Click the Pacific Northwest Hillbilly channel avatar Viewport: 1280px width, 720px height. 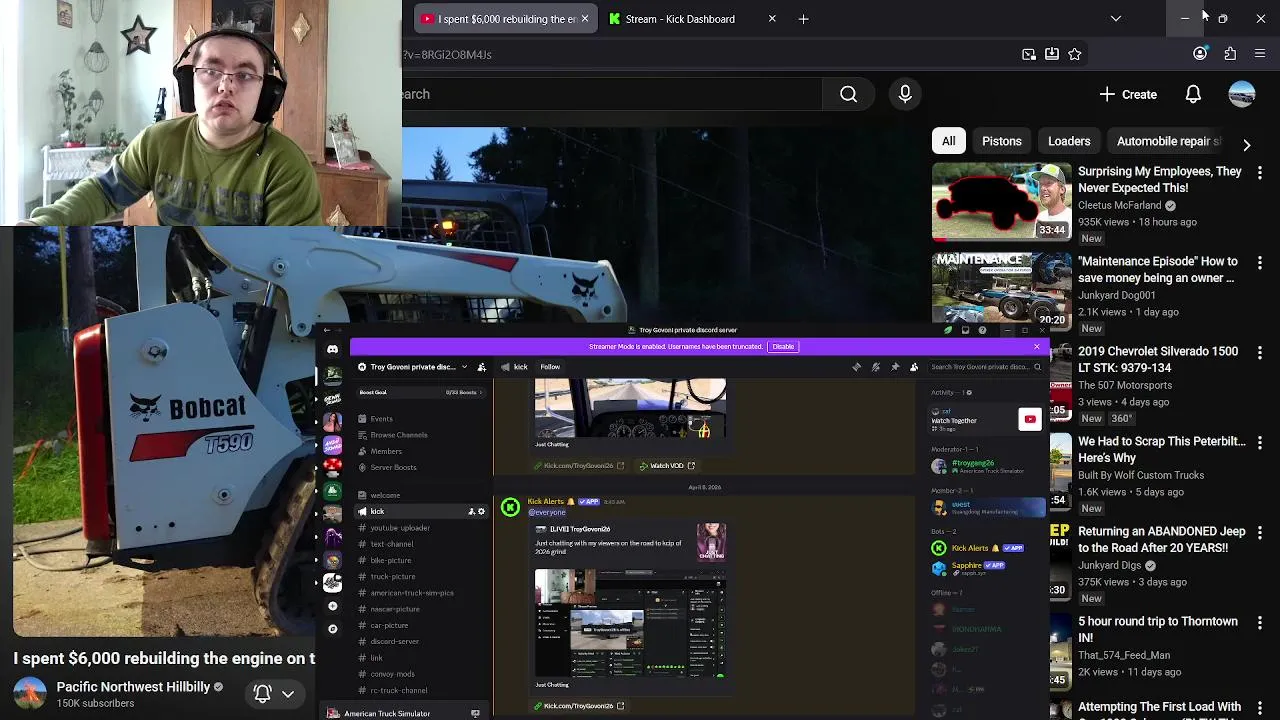(30, 693)
